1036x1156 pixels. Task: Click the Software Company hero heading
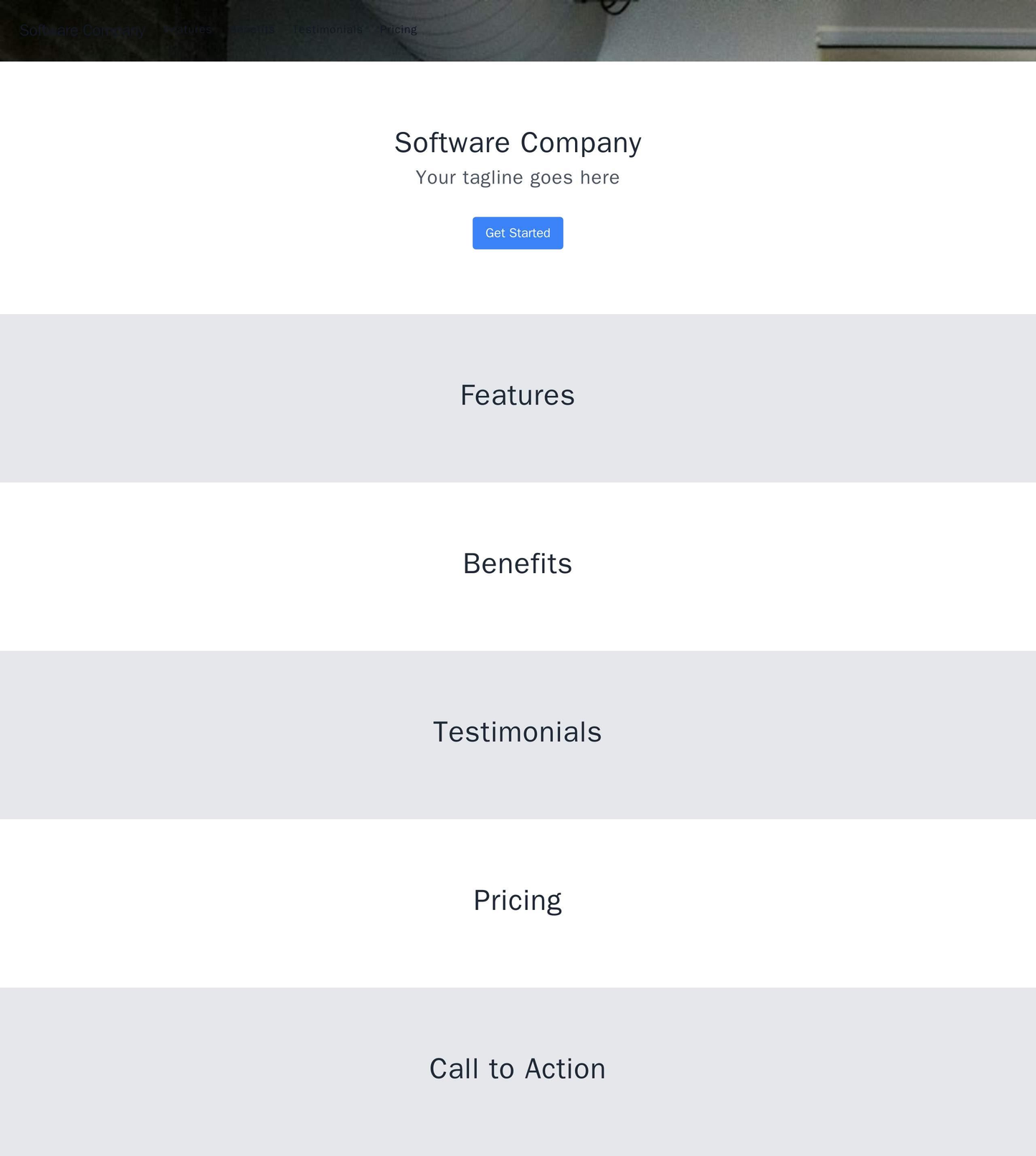[518, 143]
